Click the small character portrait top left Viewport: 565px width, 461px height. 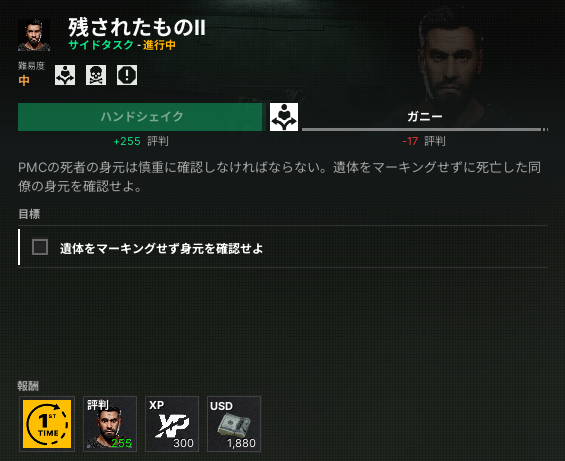34,35
